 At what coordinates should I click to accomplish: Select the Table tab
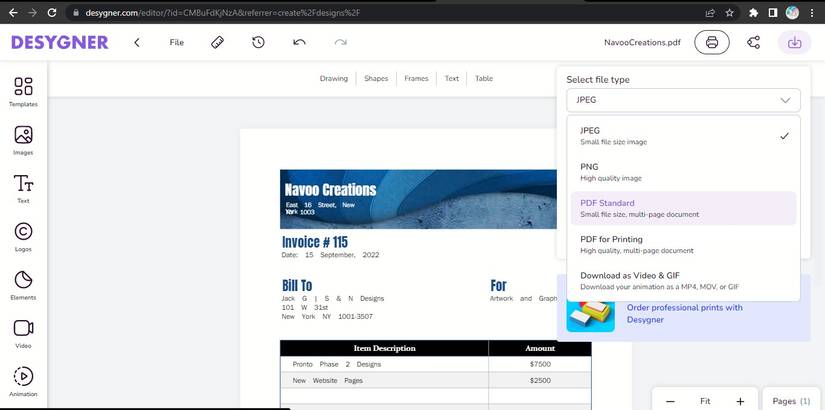click(484, 78)
